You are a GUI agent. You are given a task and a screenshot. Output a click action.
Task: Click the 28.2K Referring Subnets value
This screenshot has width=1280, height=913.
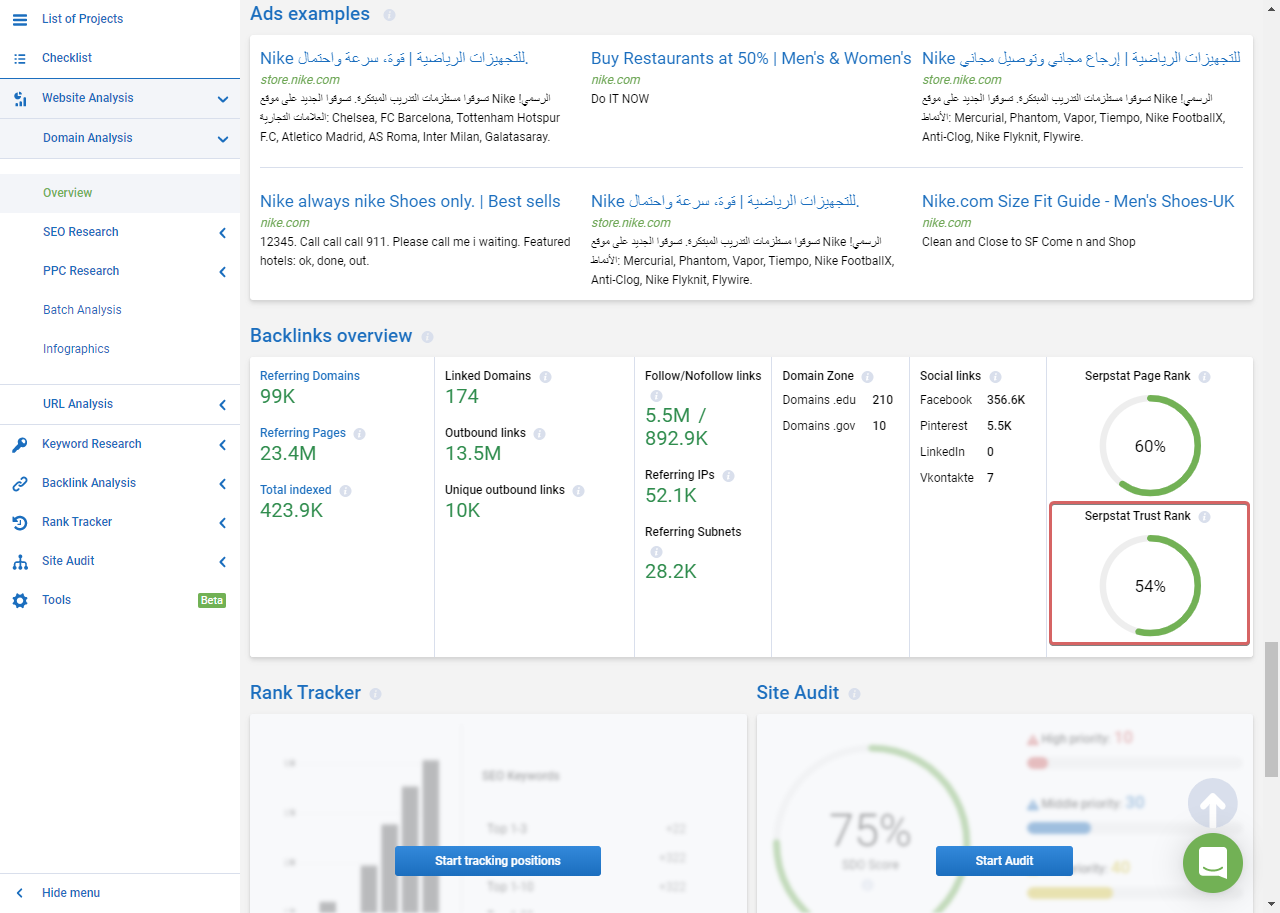coord(671,572)
